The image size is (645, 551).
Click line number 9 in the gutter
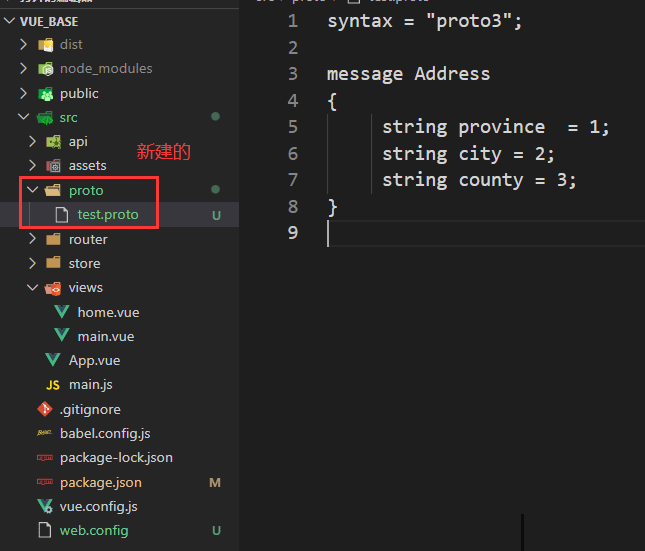pos(292,232)
